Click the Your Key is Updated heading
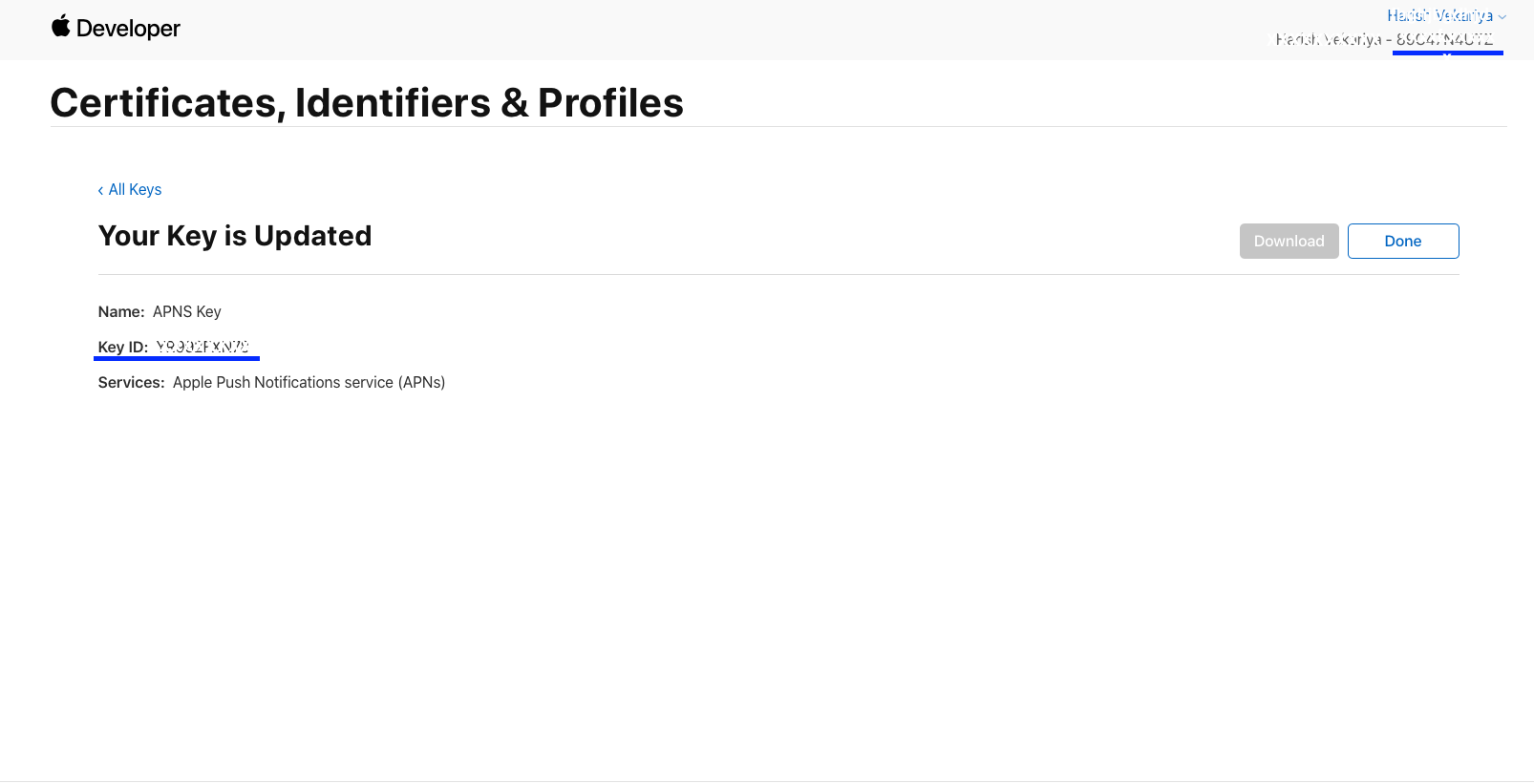This screenshot has width=1534, height=784. [x=235, y=236]
